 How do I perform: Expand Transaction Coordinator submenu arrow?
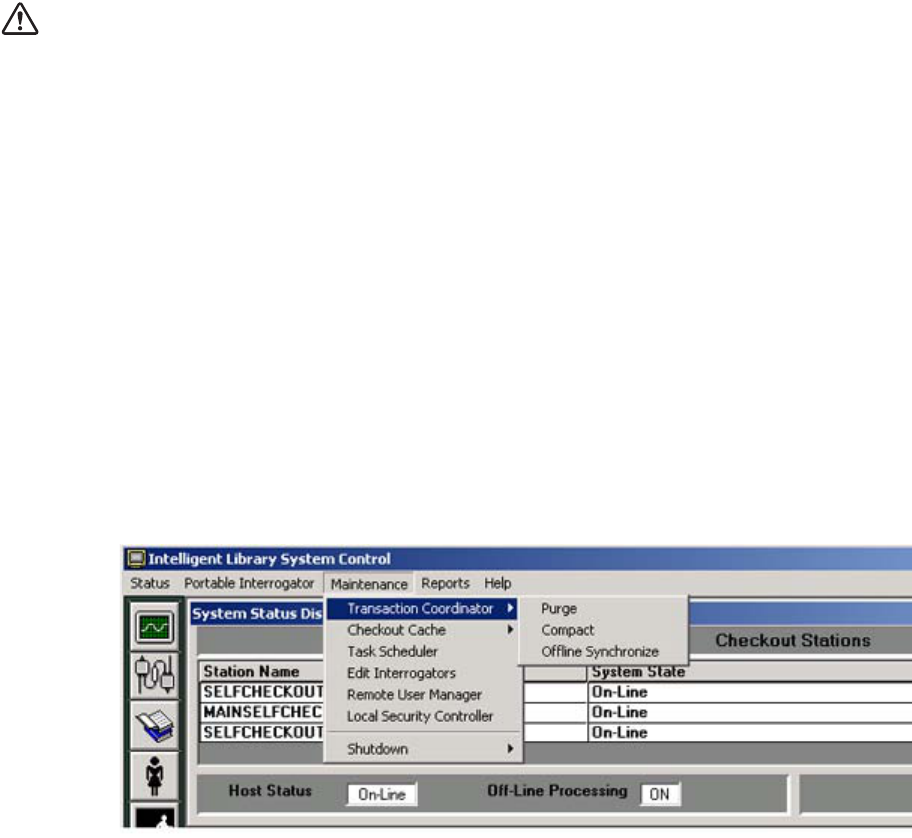pos(510,608)
